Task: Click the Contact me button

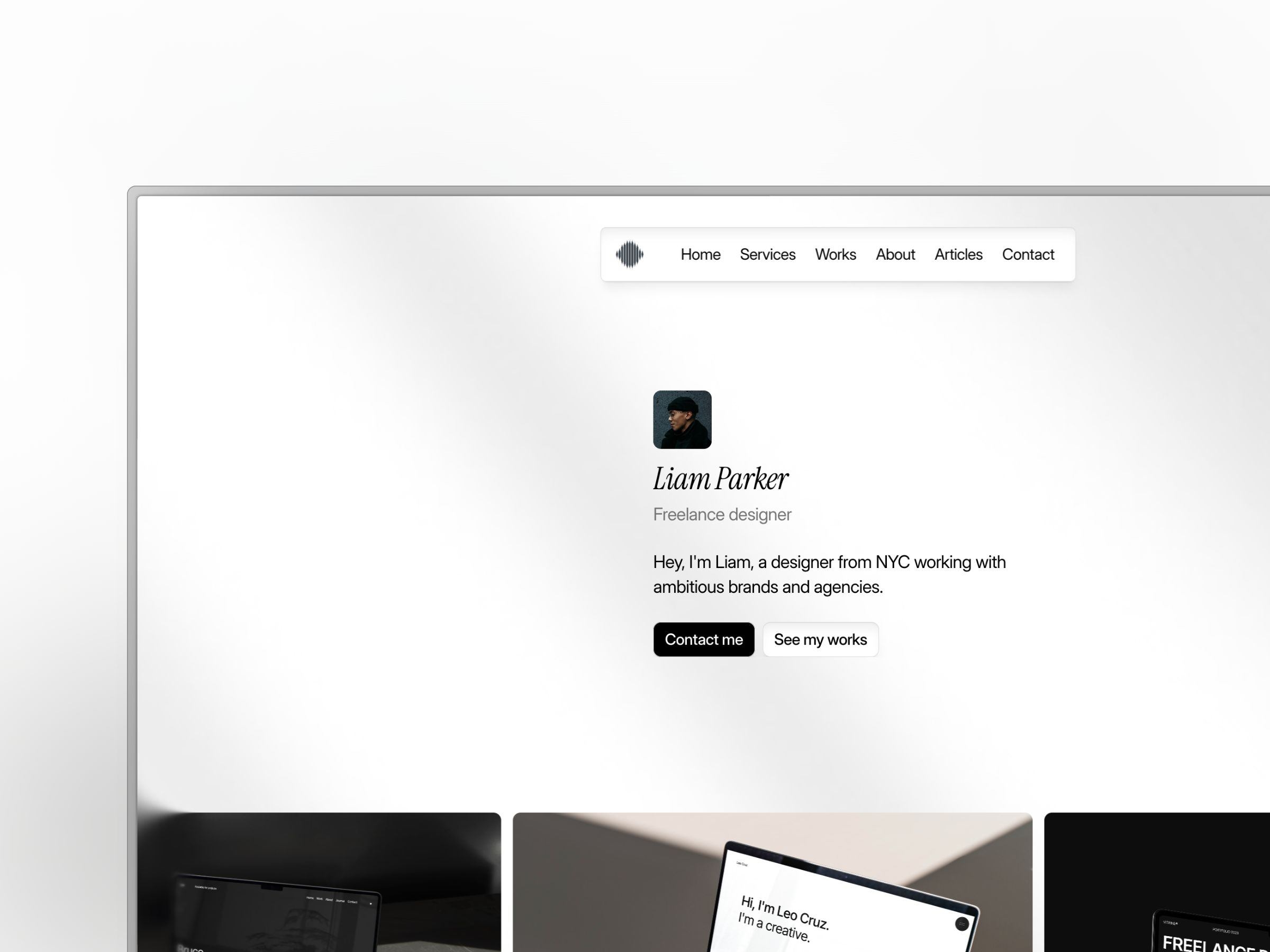Action: 703,639
